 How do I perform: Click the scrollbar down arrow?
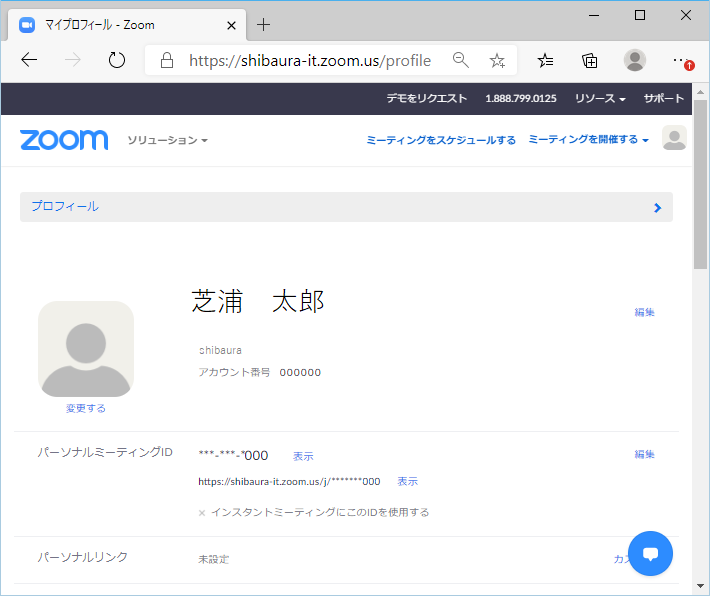point(700,586)
